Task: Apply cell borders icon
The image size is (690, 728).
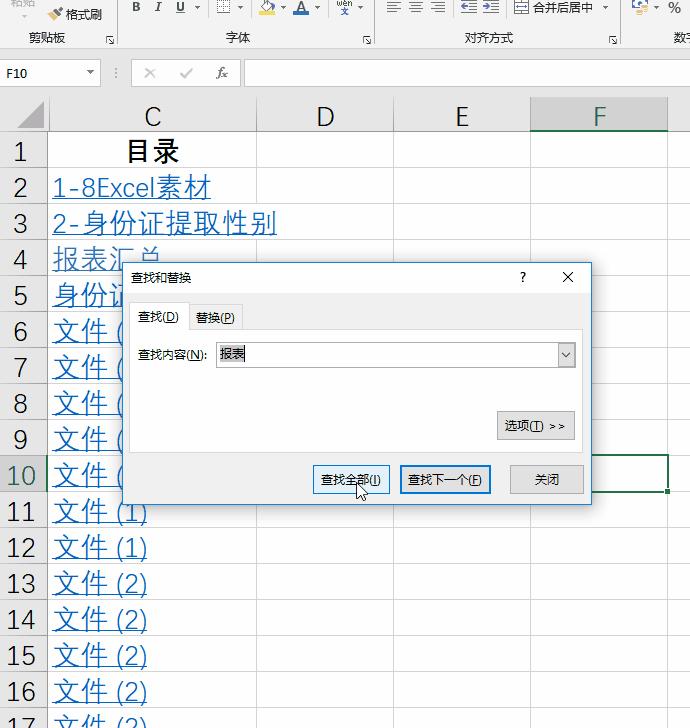Action: [223, 6]
